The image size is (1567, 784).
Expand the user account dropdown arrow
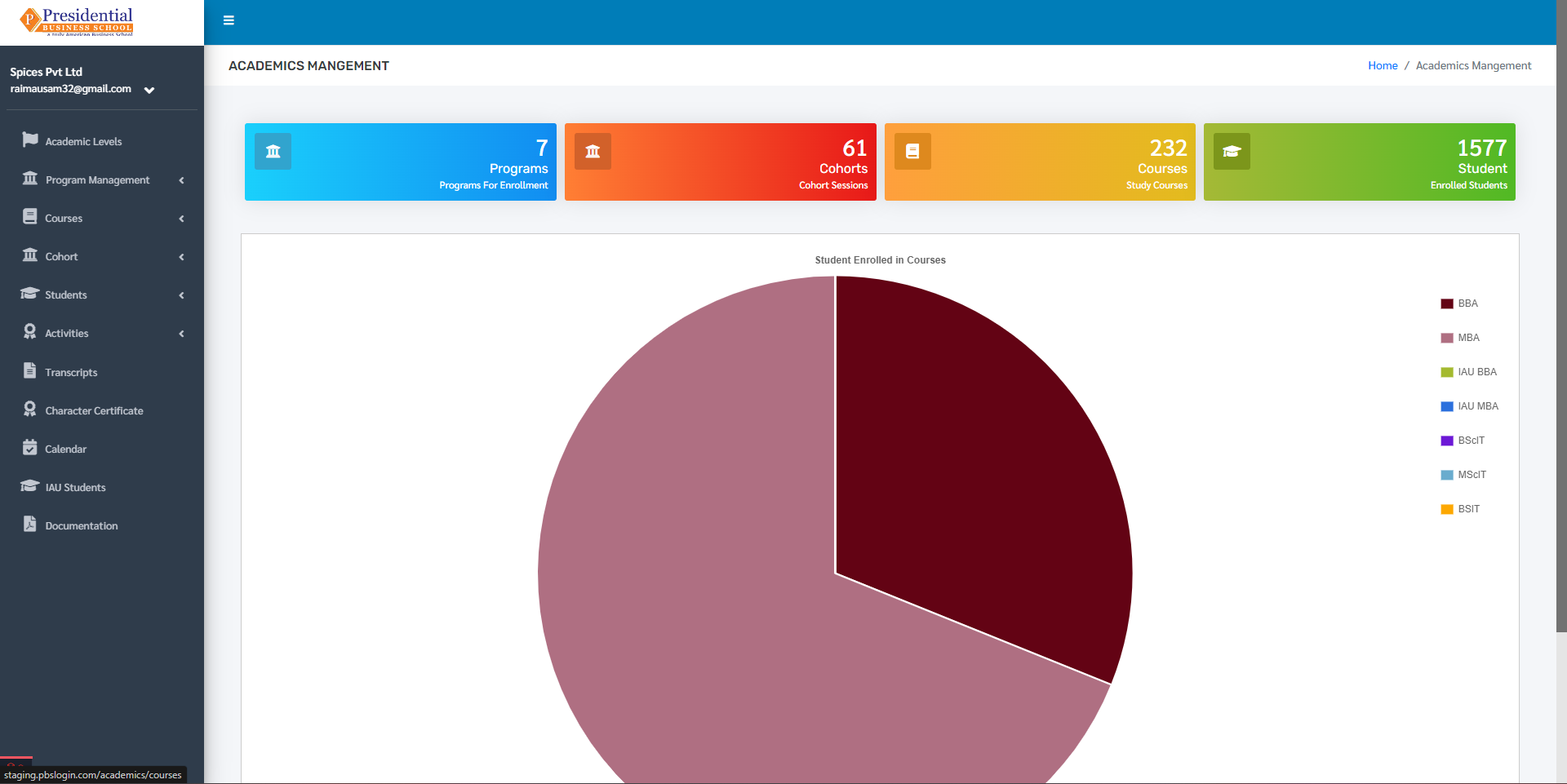(149, 90)
